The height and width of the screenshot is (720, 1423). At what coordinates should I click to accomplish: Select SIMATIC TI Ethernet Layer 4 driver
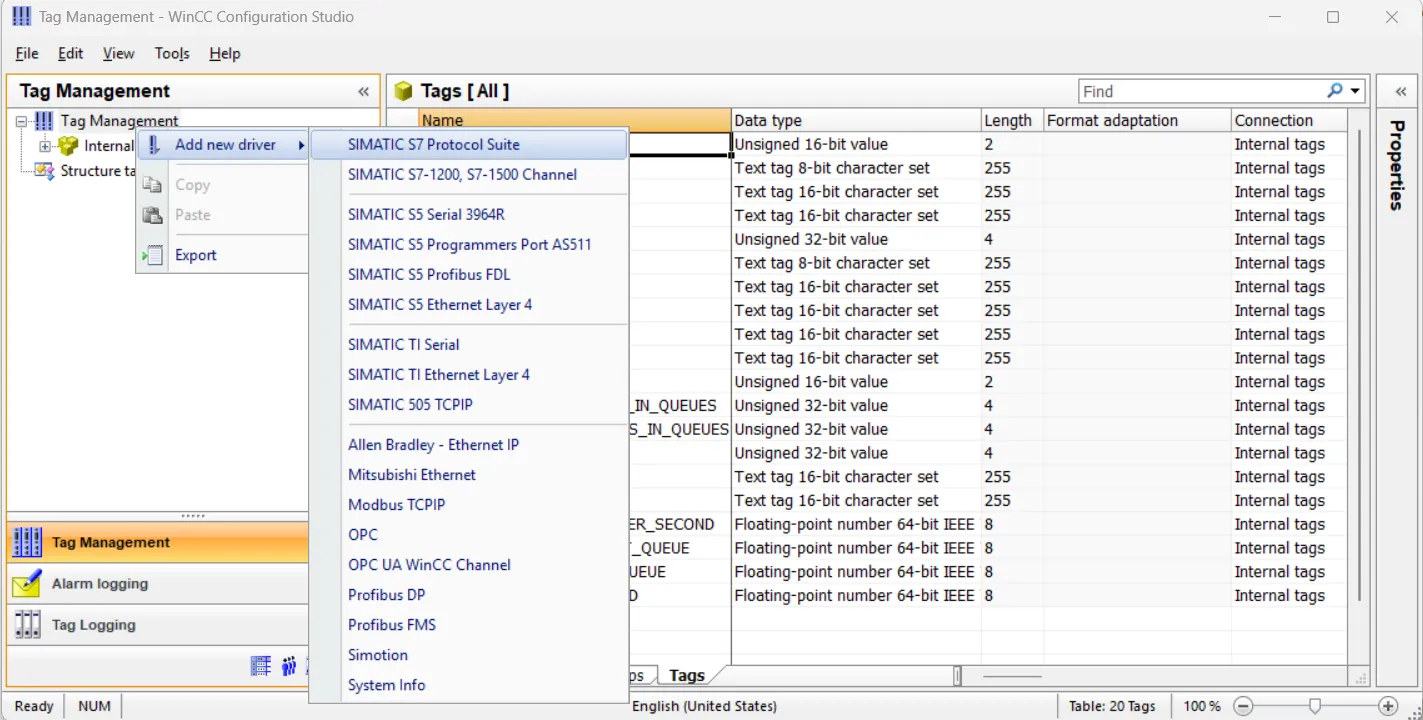click(469, 375)
